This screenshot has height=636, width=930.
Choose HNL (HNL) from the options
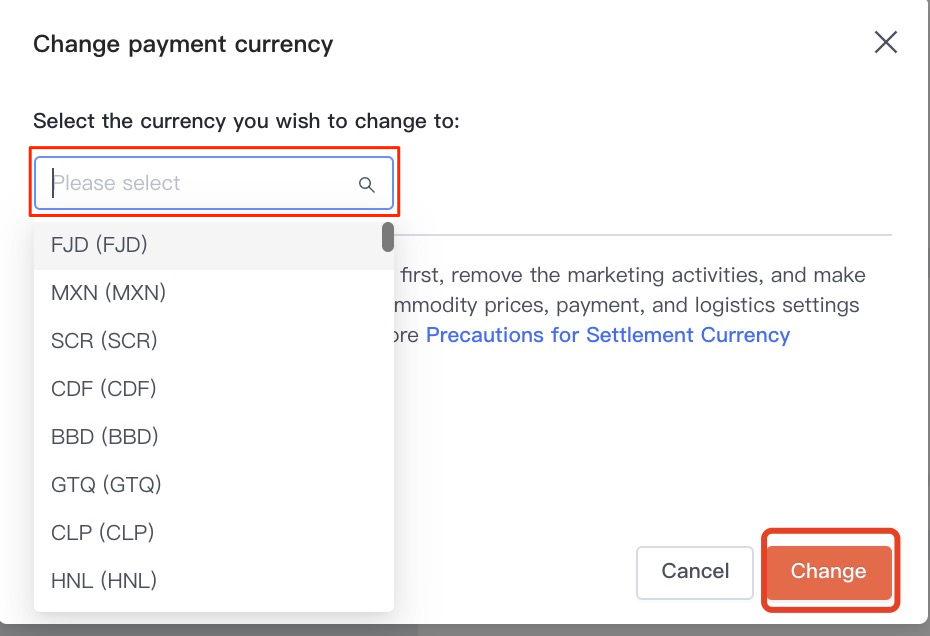click(104, 580)
